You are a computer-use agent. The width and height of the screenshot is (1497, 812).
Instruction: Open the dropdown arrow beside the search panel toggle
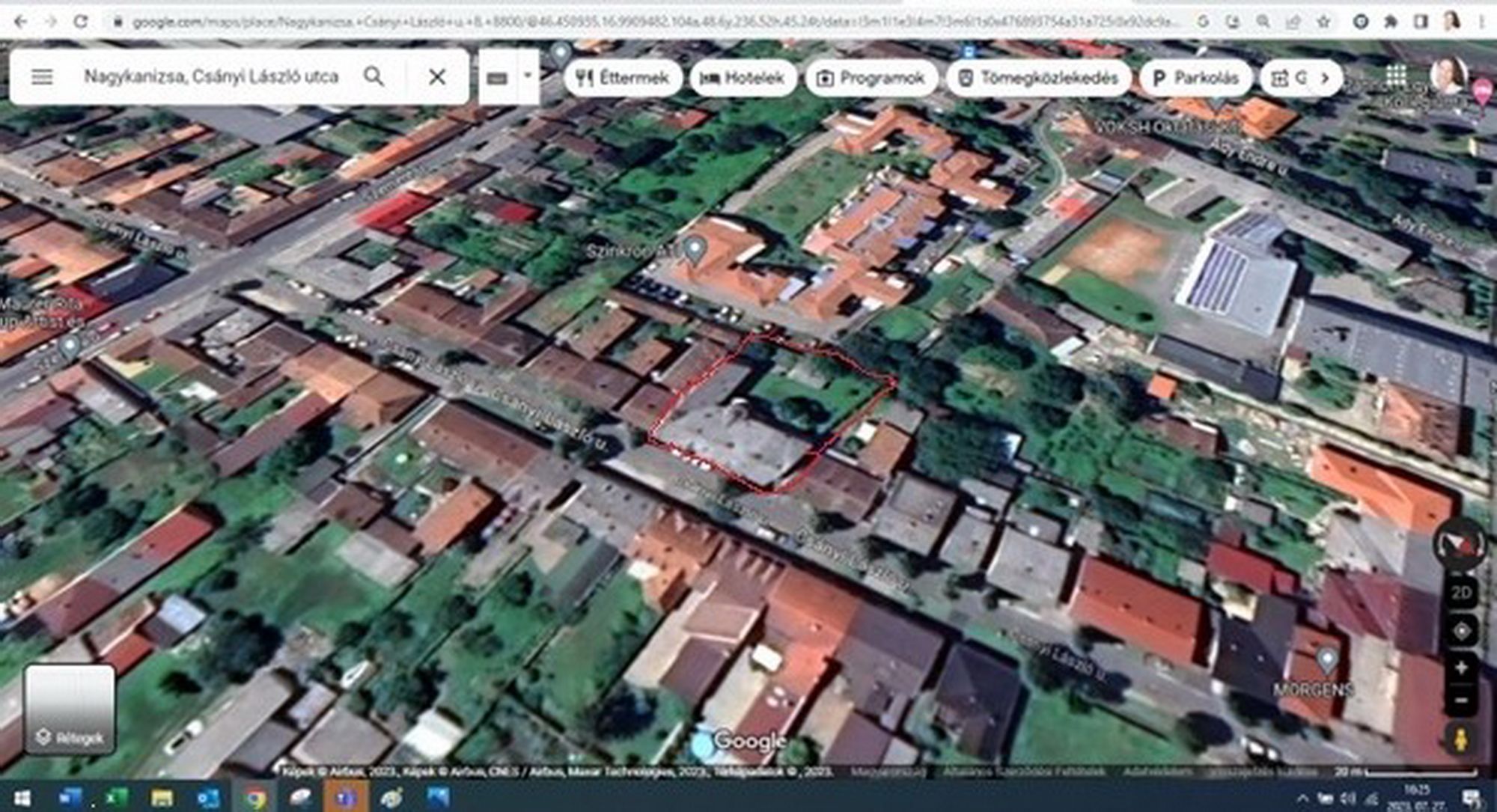(x=528, y=76)
